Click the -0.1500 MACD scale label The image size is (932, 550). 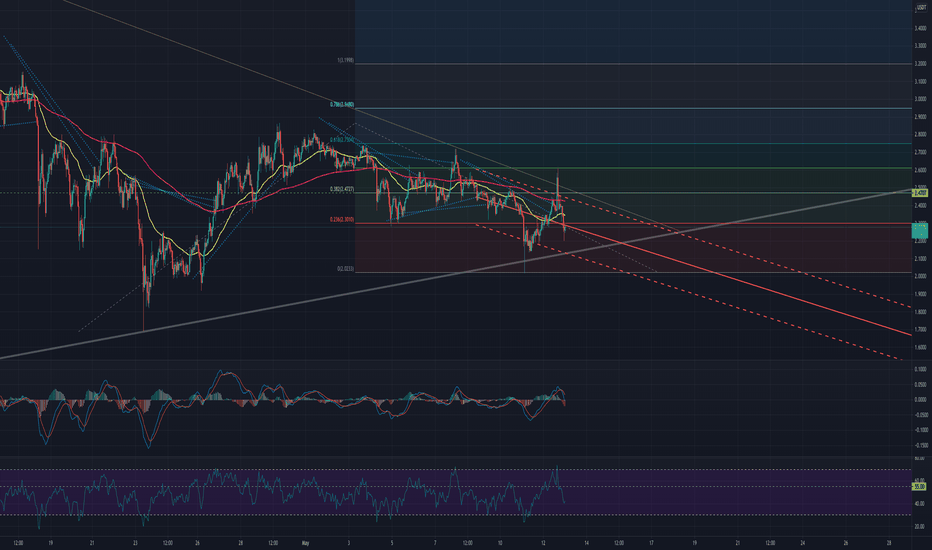point(920,445)
